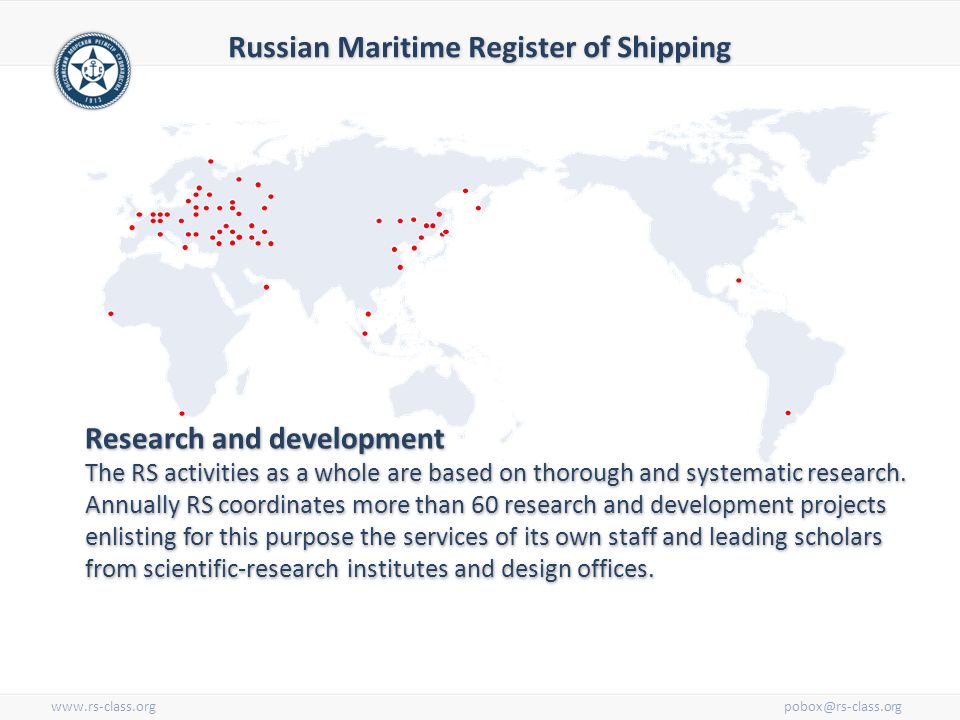Select the 'Research and development' heading
The width and height of the screenshot is (960, 720).
coord(264,439)
